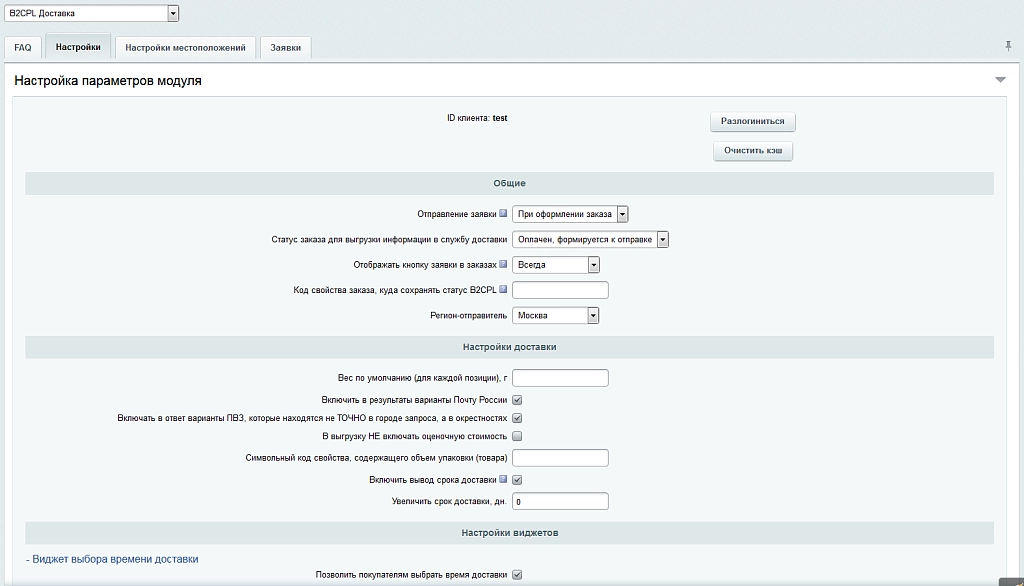Click the Виджет выбора времени доставки link

(115, 559)
